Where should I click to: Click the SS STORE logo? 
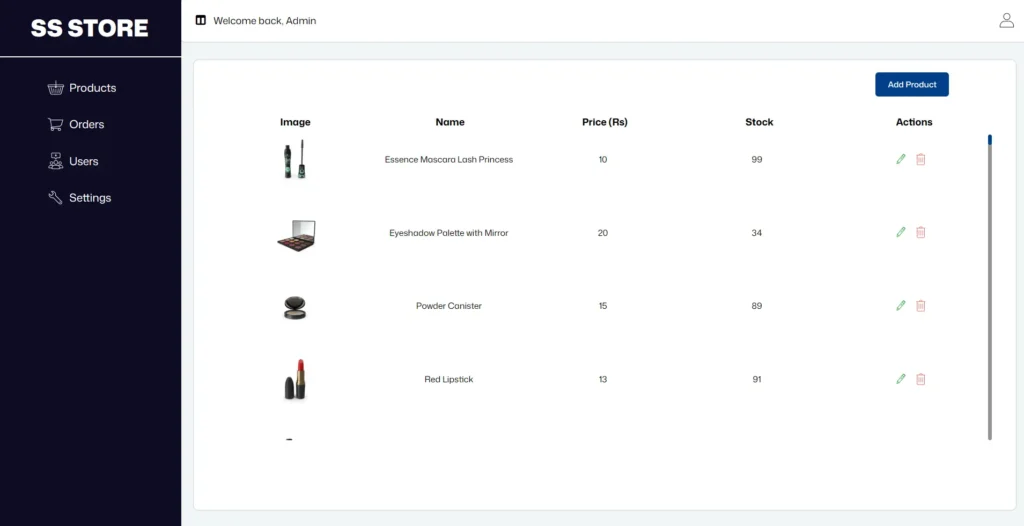tap(89, 28)
